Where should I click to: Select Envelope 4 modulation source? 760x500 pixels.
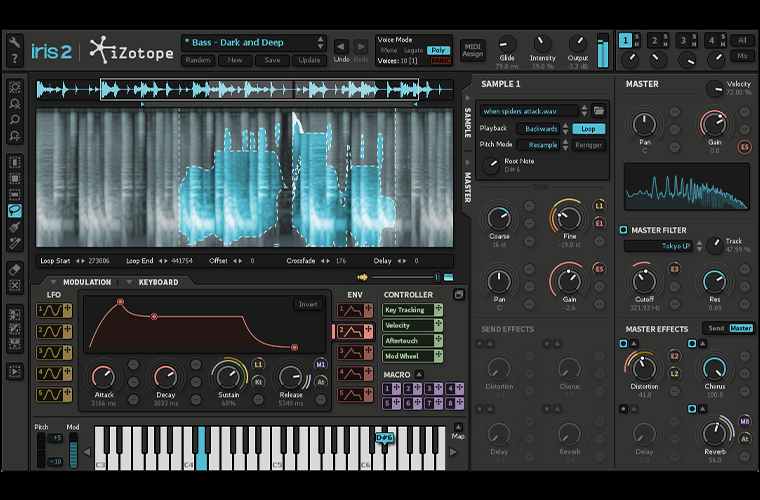coord(355,374)
